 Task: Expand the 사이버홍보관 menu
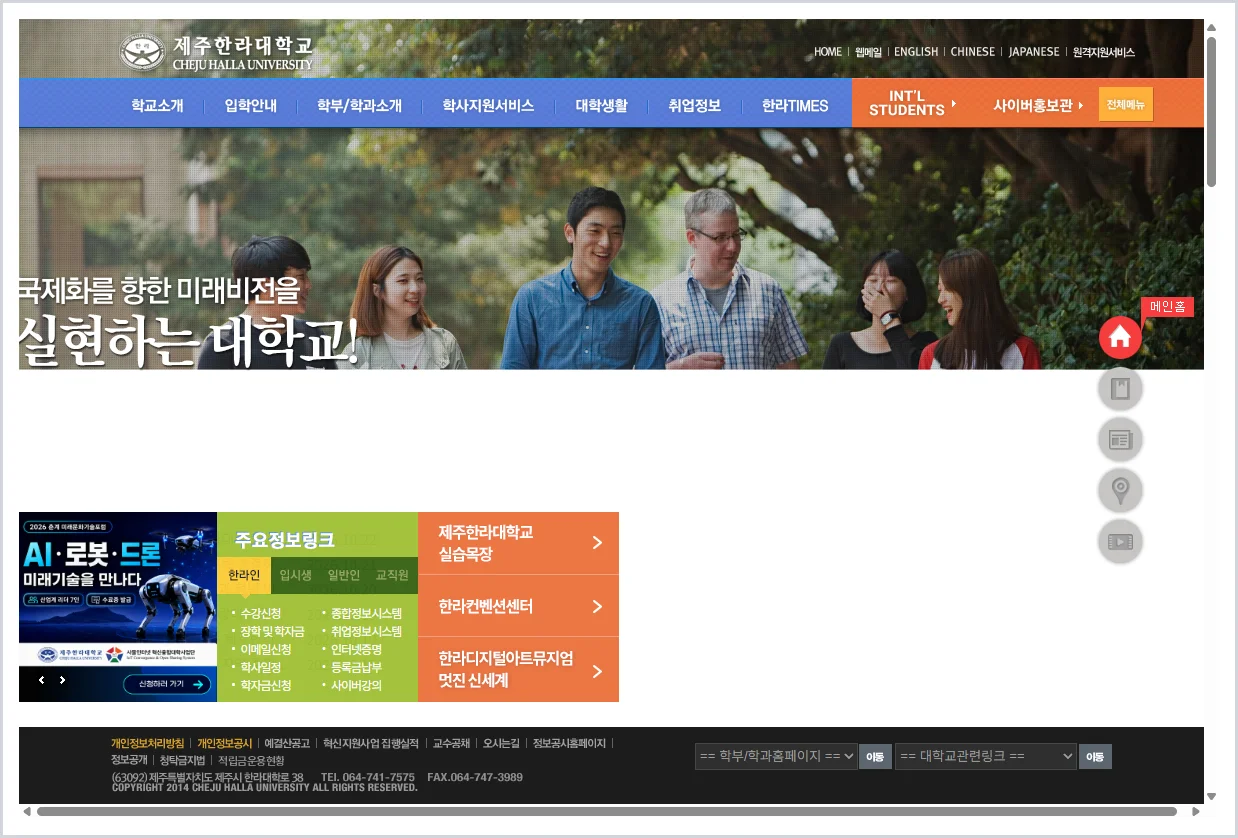(x=1038, y=104)
